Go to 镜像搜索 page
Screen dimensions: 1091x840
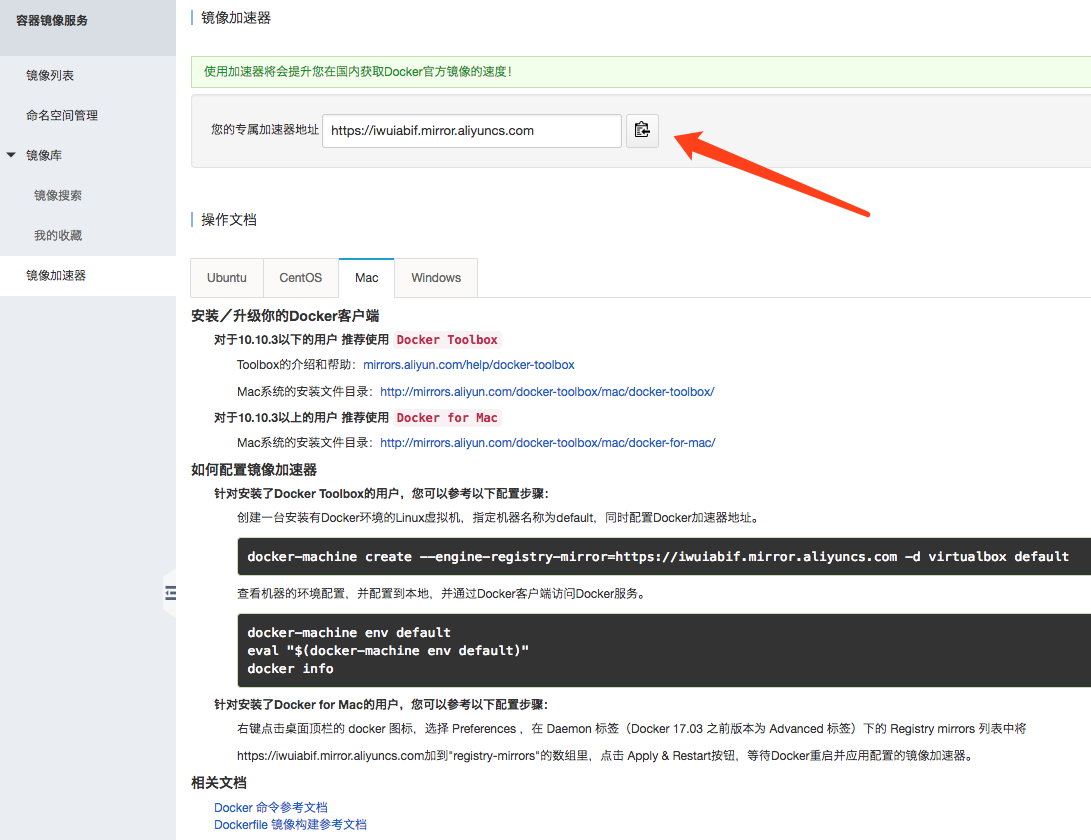[x=58, y=196]
